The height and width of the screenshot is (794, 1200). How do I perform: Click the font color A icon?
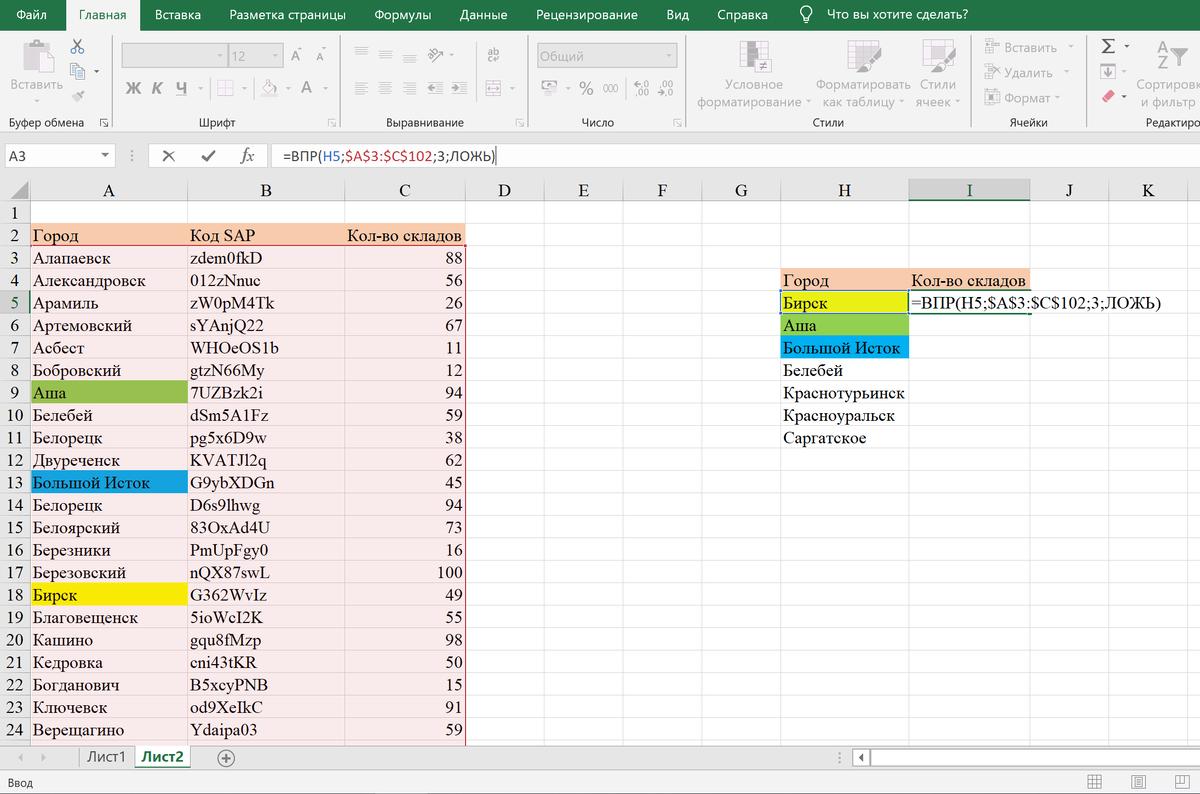pos(308,88)
